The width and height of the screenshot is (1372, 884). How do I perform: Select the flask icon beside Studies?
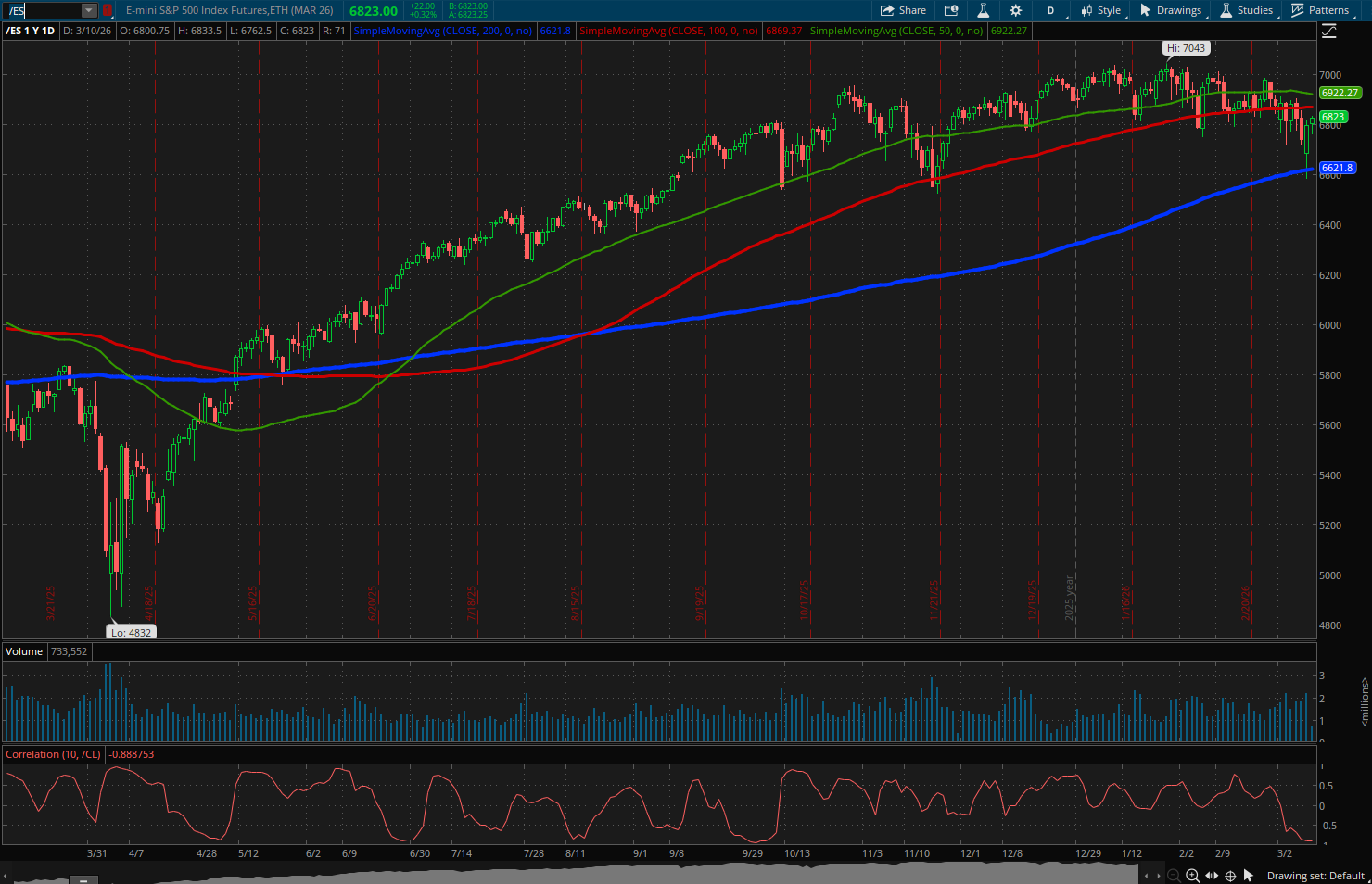pos(1226,10)
